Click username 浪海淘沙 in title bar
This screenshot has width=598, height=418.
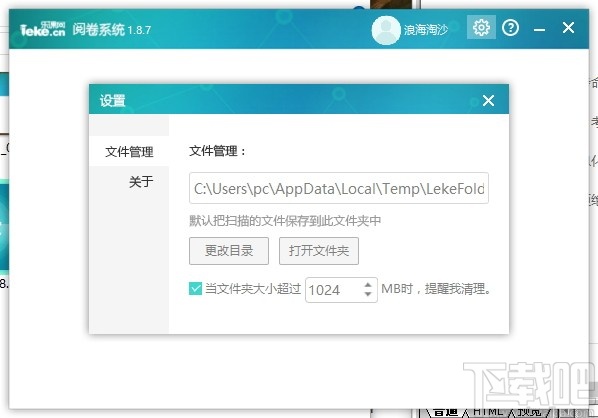[426, 30]
